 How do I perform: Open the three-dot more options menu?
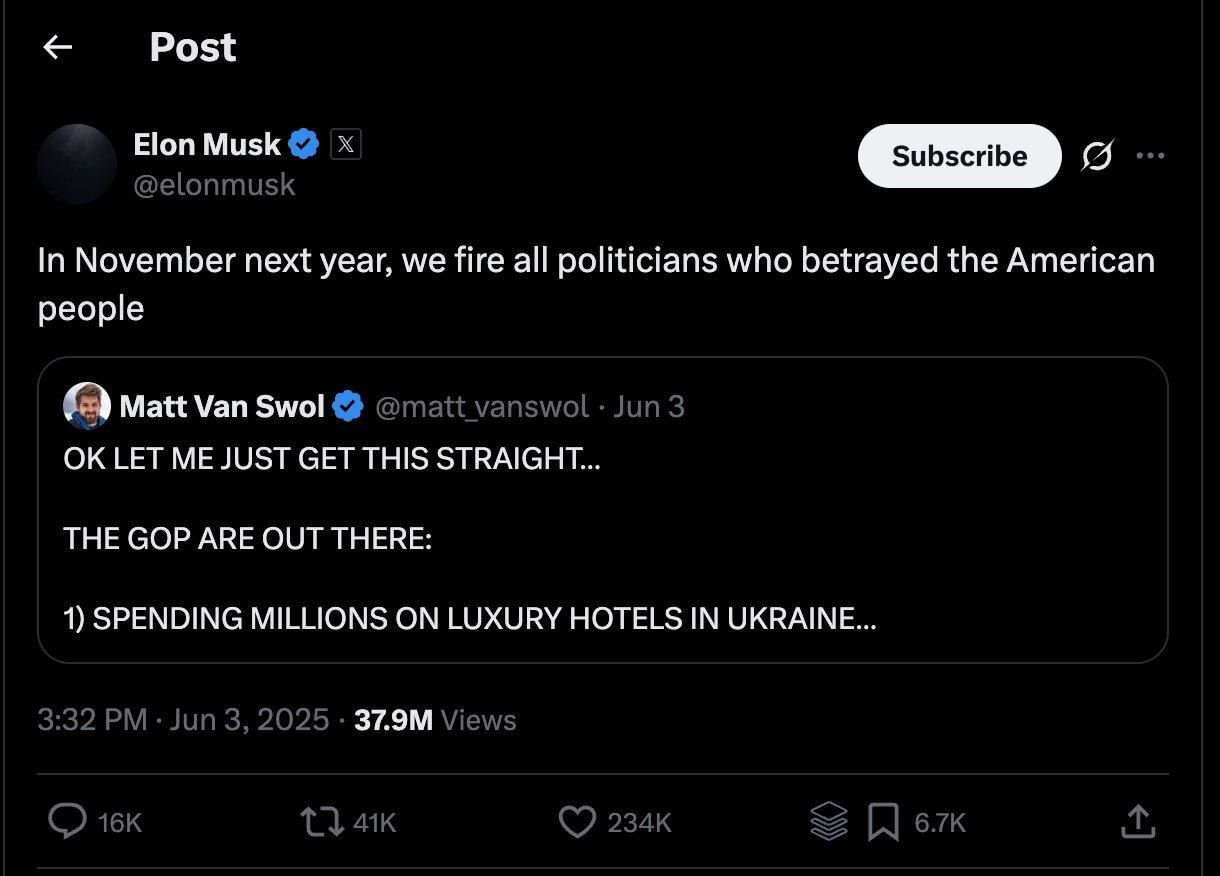(x=1150, y=156)
